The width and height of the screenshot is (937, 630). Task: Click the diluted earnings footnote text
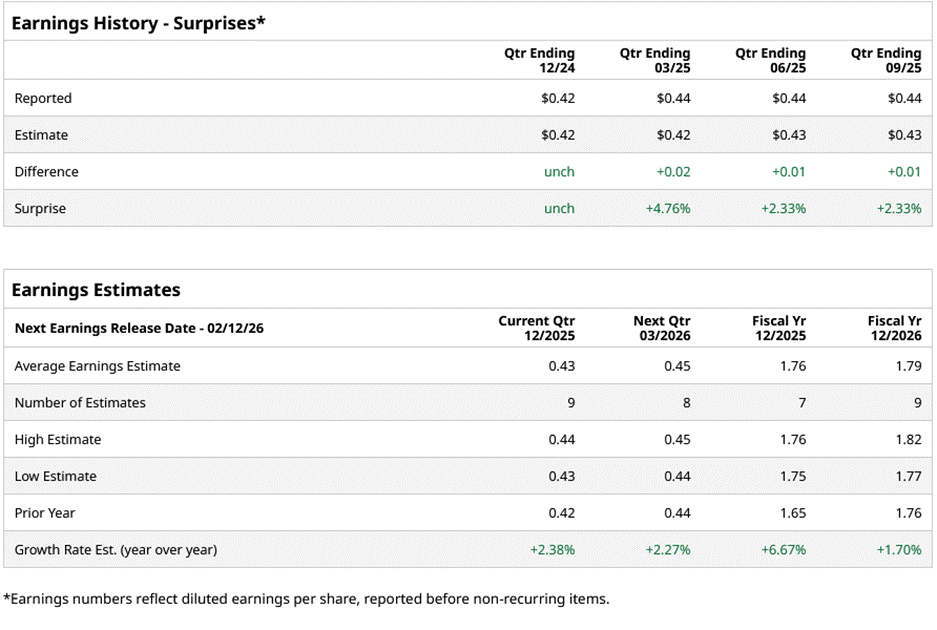point(306,599)
